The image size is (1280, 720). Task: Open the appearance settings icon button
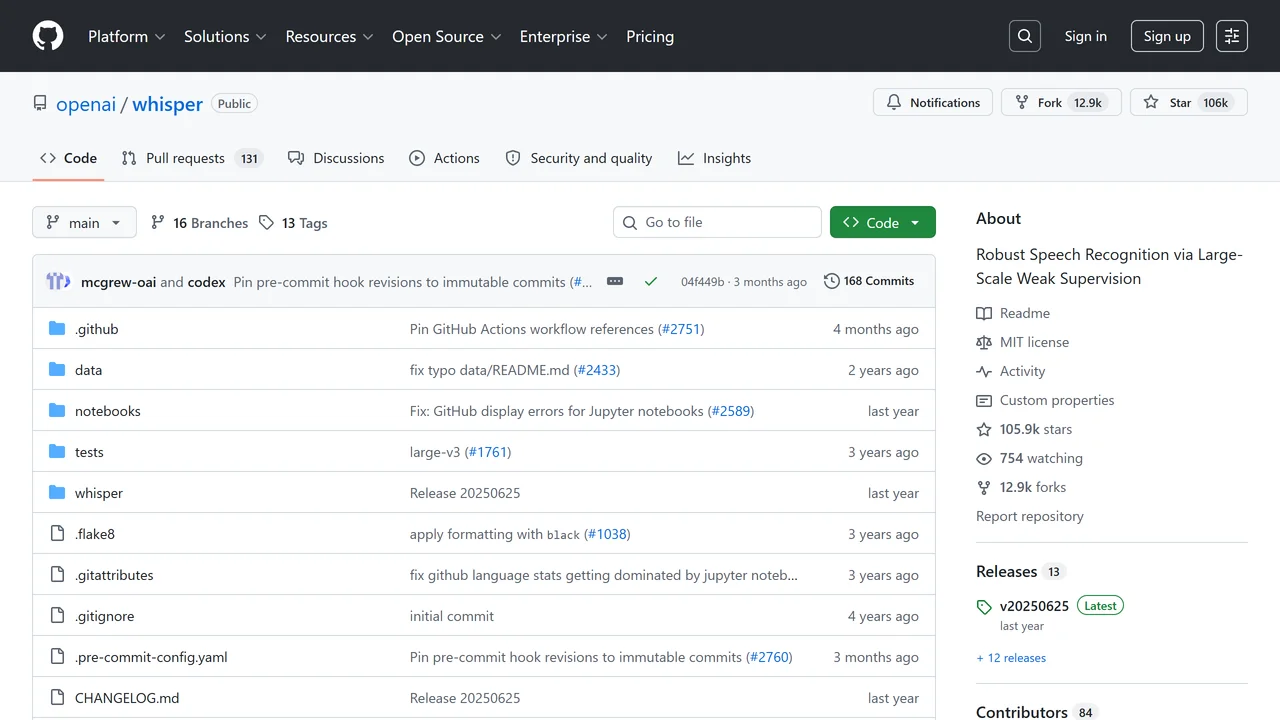point(1232,36)
